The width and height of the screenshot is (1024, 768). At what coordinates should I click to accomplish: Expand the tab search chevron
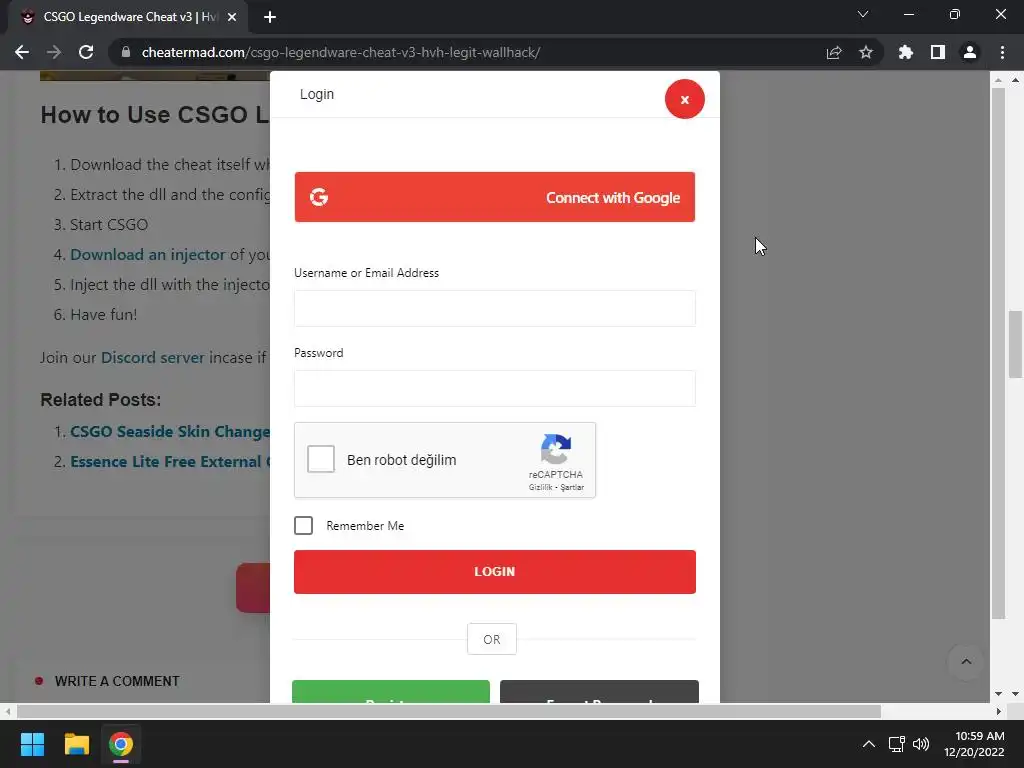tap(863, 14)
